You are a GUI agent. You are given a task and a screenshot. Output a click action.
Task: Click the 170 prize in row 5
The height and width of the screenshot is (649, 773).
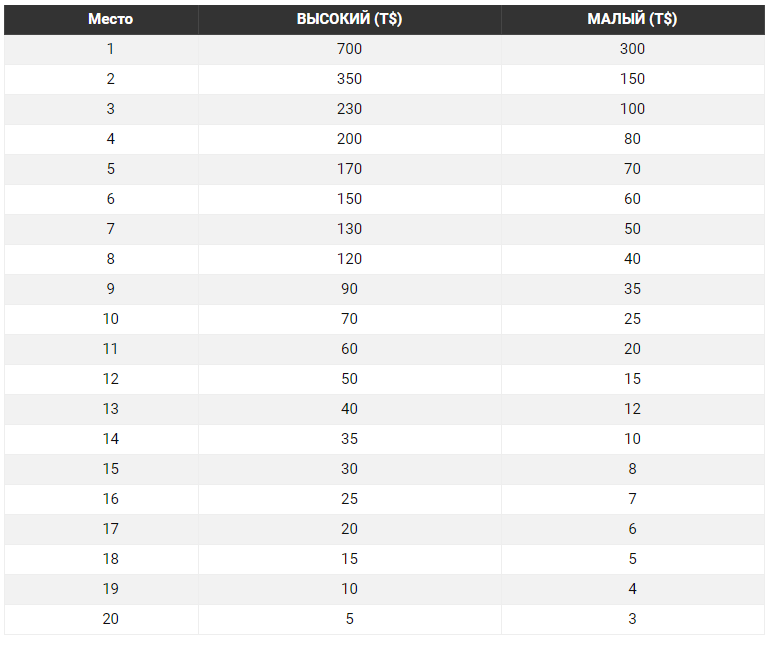point(349,169)
